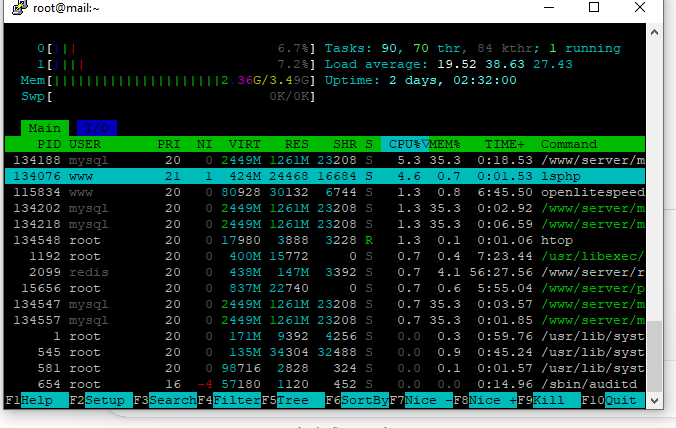This screenshot has height=428, width=676.
Task: Sort by SHR column header
Action: click(x=345, y=144)
